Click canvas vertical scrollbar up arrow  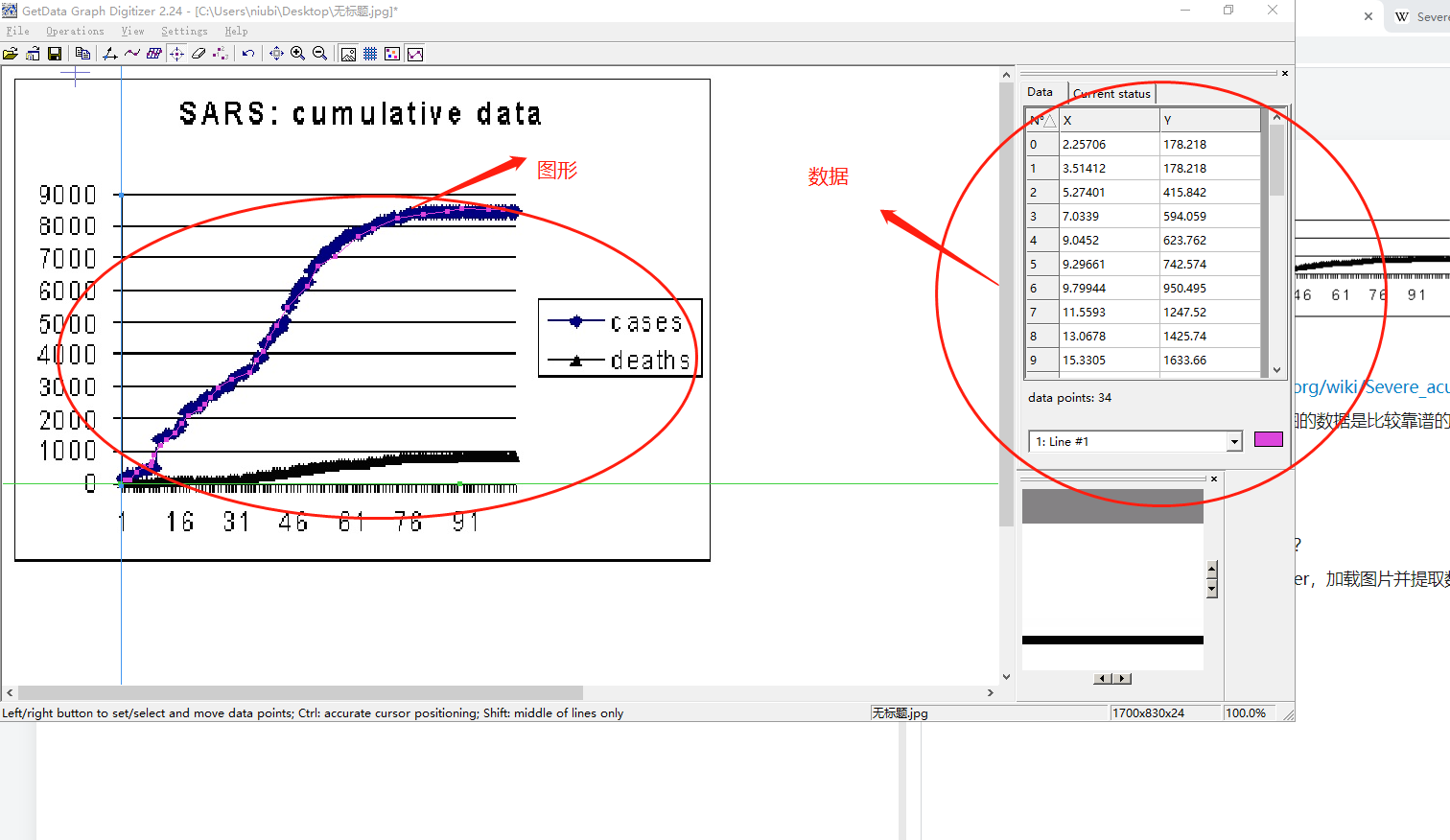pos(1006,75)
